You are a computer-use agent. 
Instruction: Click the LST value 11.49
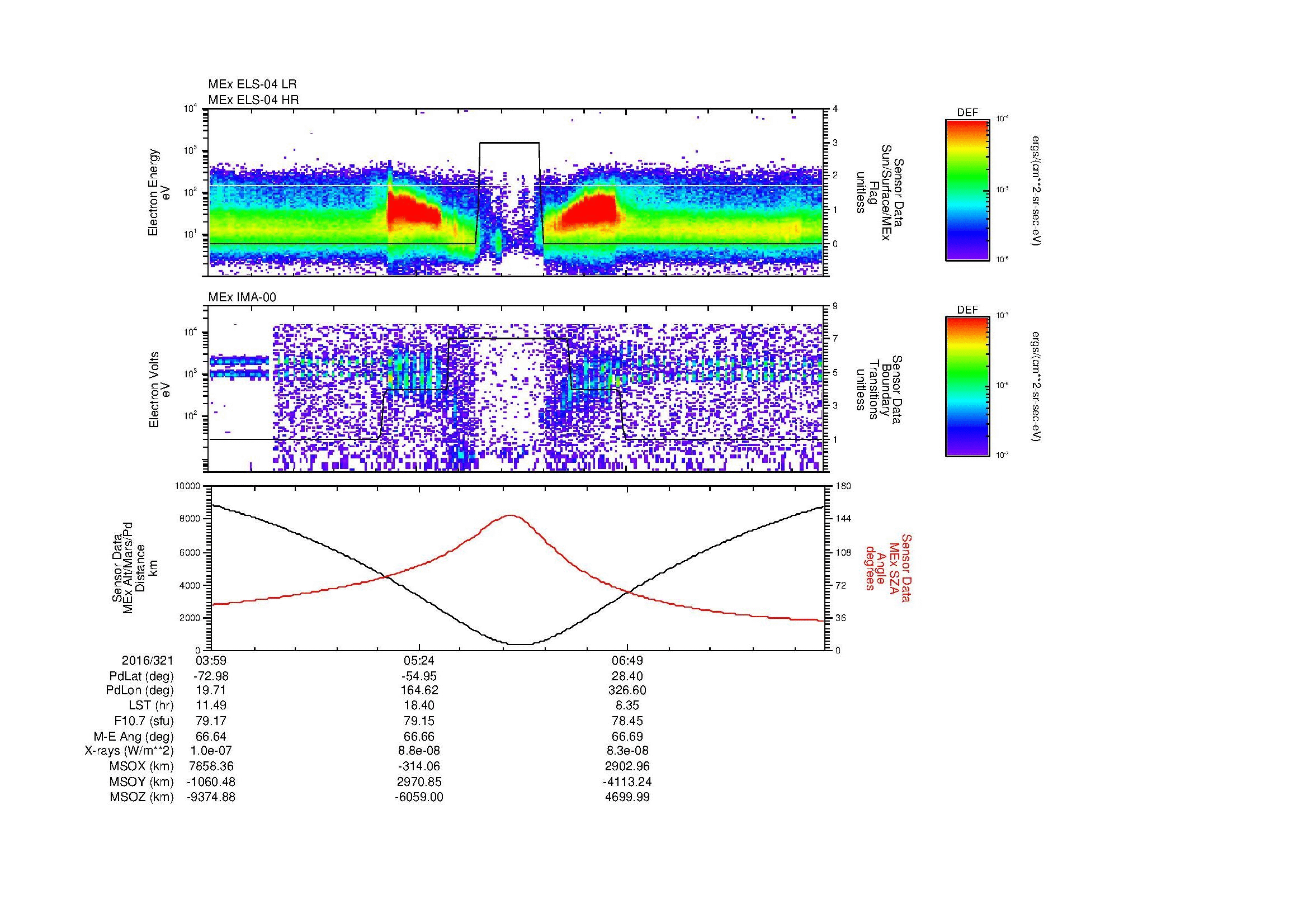tap(211, 706)
